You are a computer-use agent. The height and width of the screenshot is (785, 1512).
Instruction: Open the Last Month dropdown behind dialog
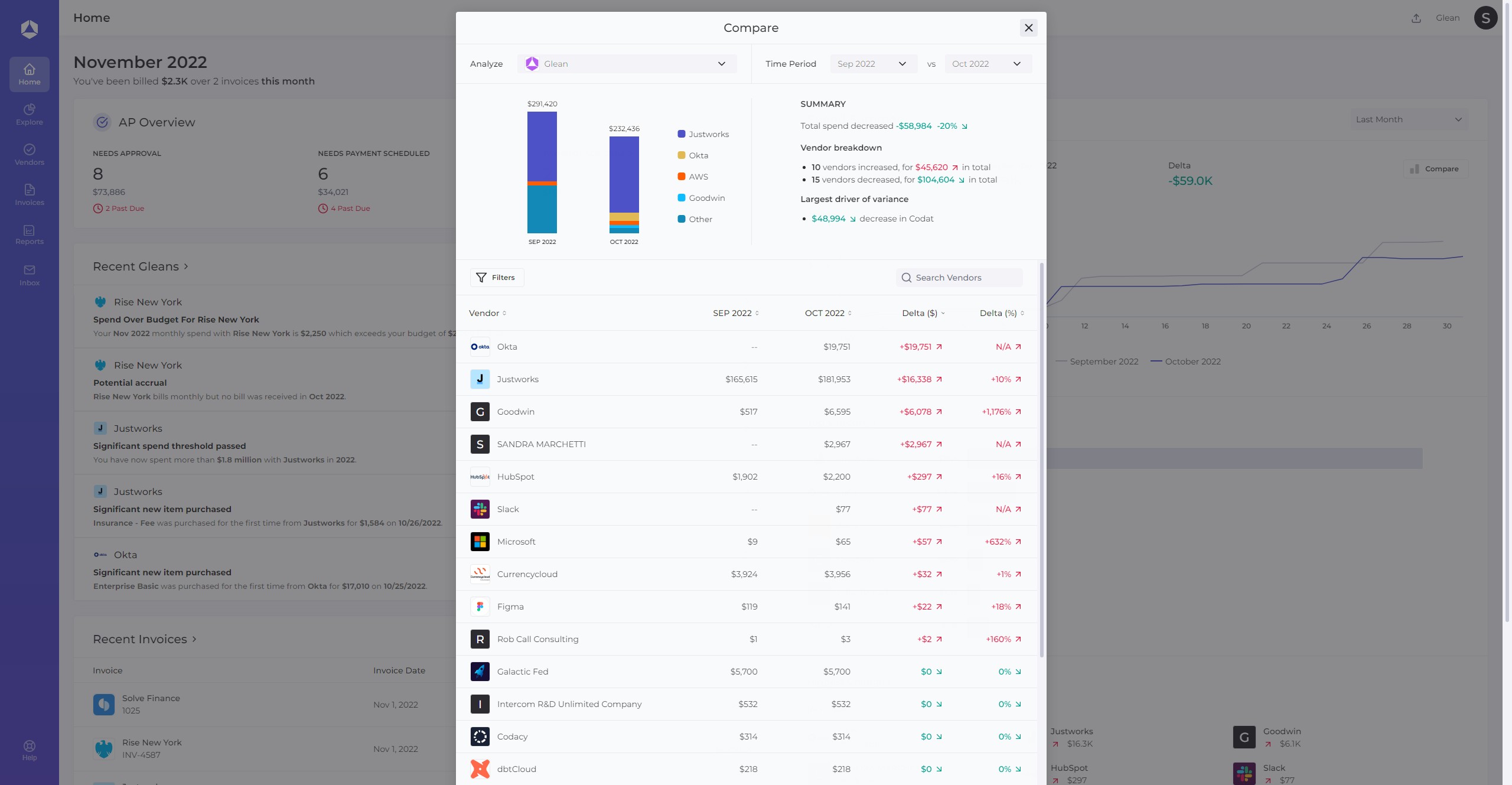[1409, 119]
